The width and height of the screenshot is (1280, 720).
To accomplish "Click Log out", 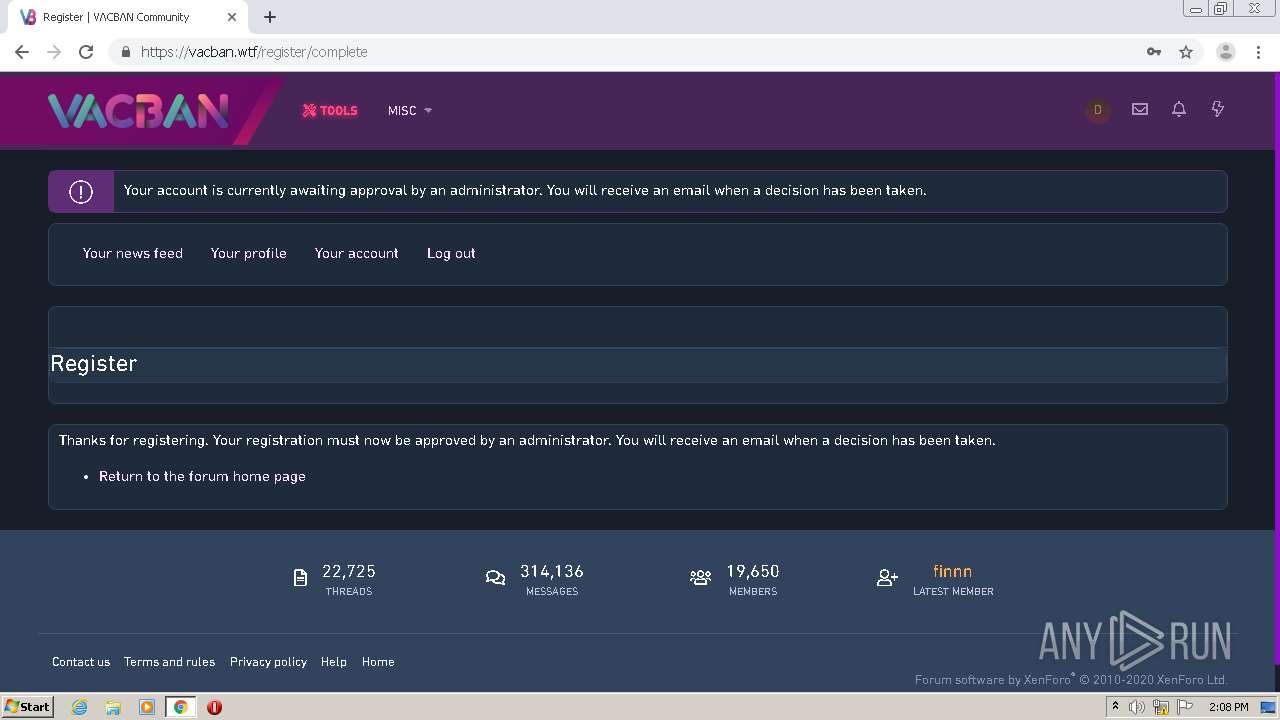I will tap(451, 253).
